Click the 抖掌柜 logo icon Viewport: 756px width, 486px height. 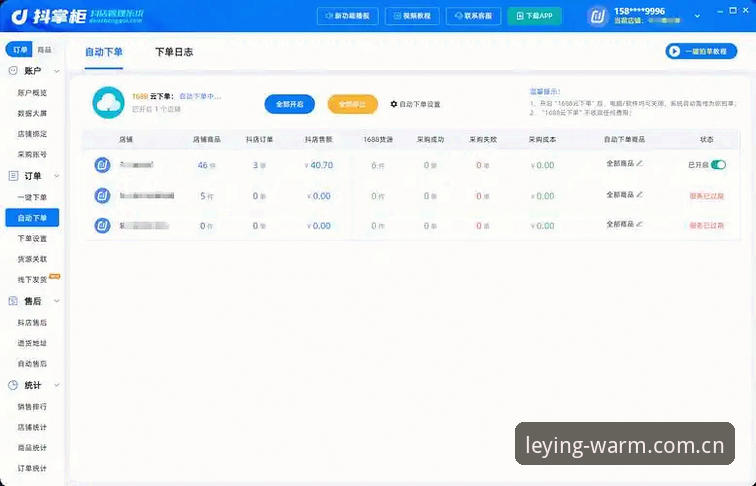tap(20, 16)
